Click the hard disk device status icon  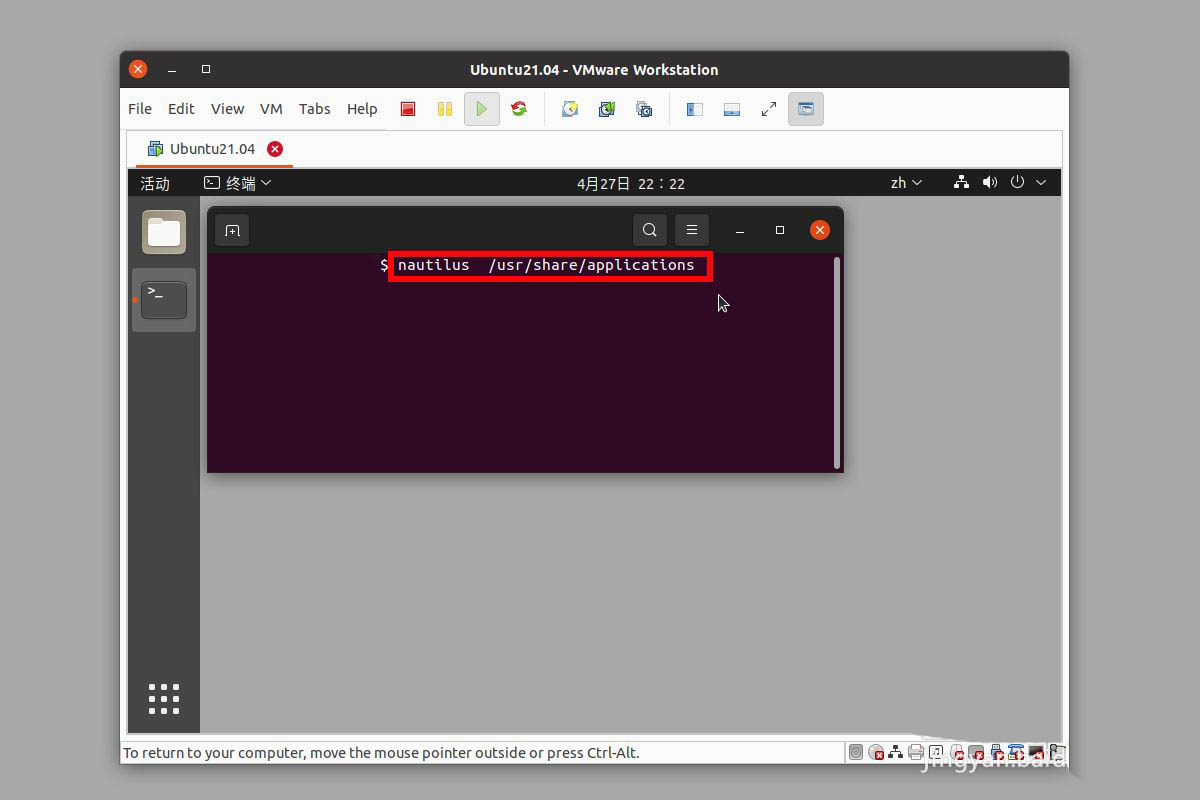(x=856, y=752)
